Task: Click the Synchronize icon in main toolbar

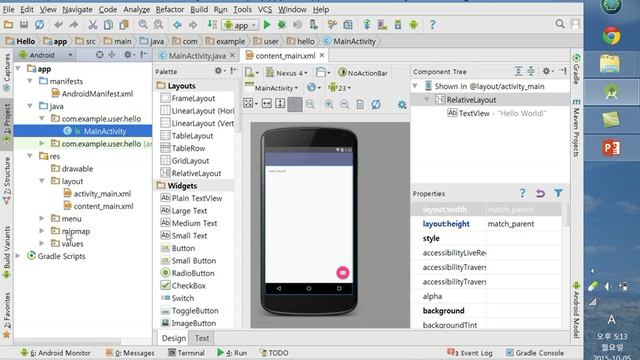Action: (x=39, y=25)
